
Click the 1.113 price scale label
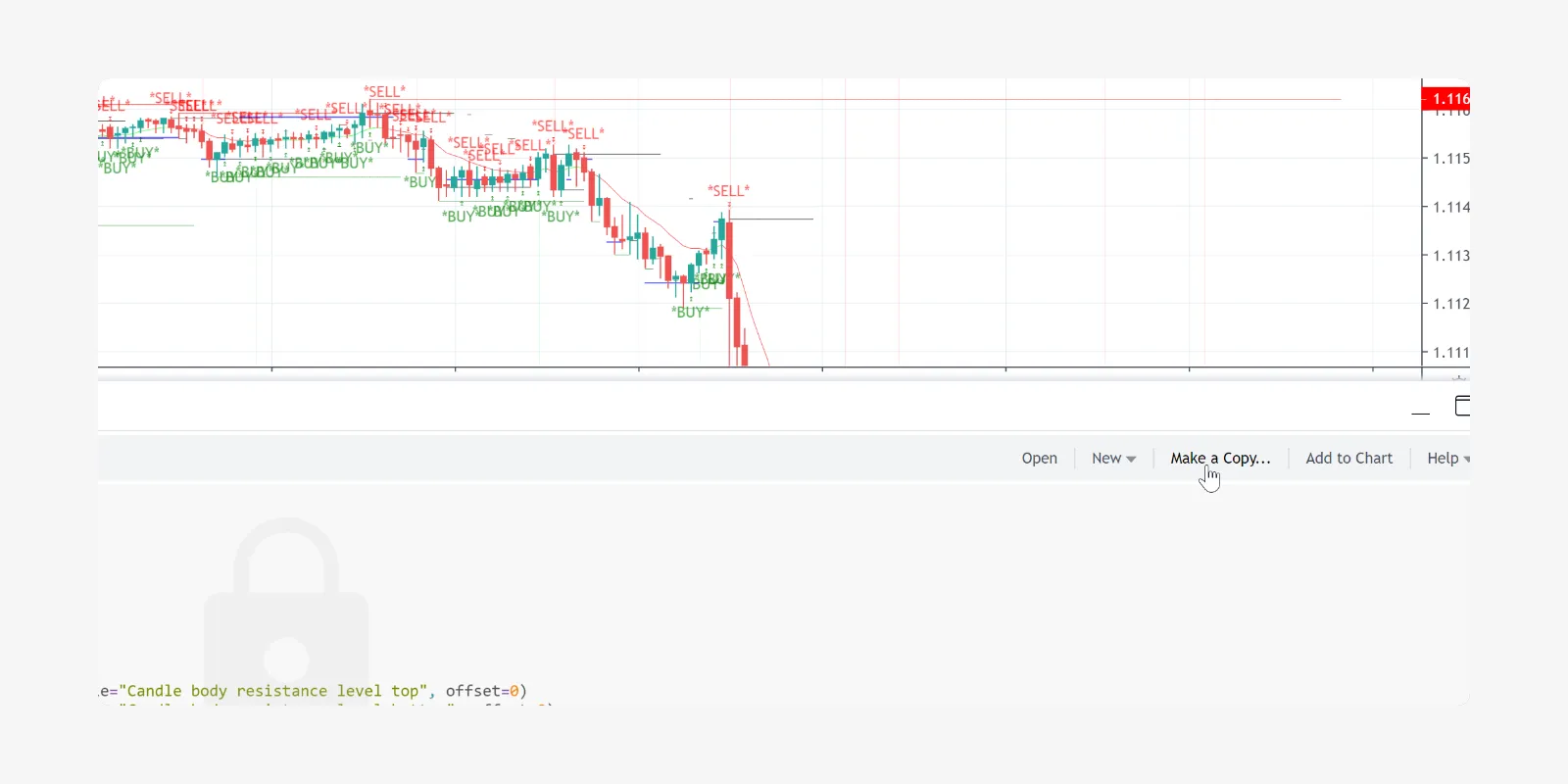tap(1450, 256)
